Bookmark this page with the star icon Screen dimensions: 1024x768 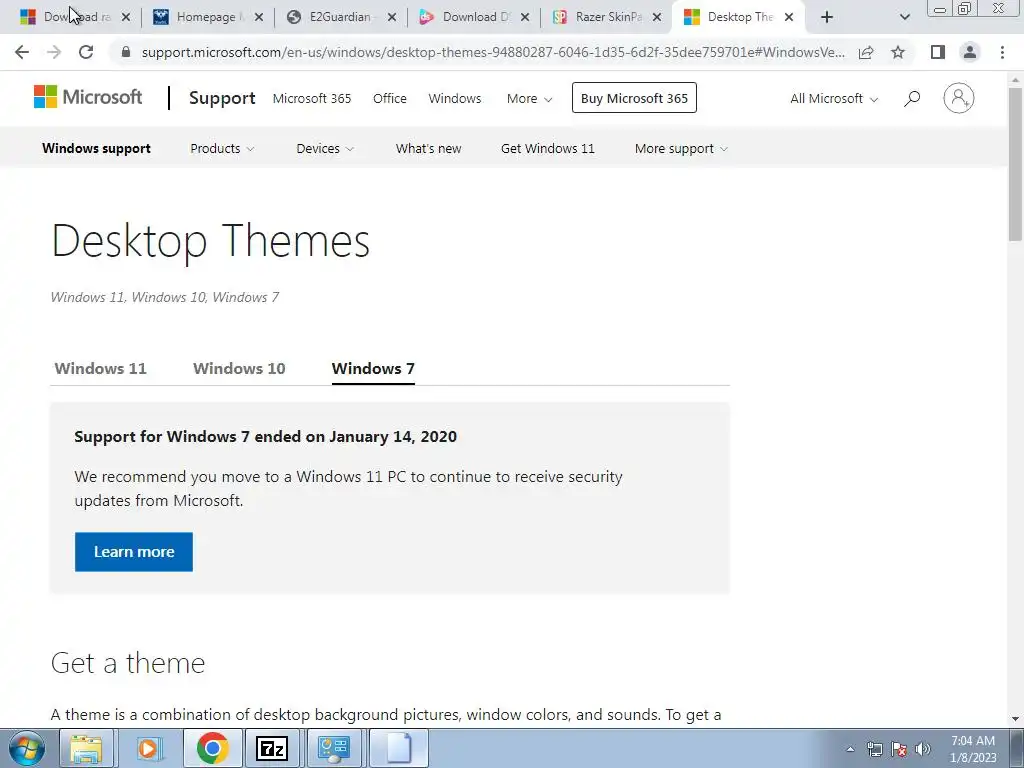898,52
